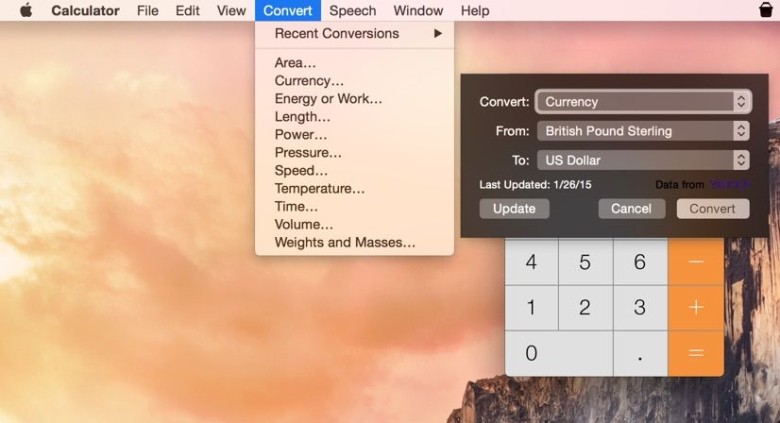Click the decimal point key
Image resolution: width=780 pixels, height=423 pixels.
pos(640,353)
